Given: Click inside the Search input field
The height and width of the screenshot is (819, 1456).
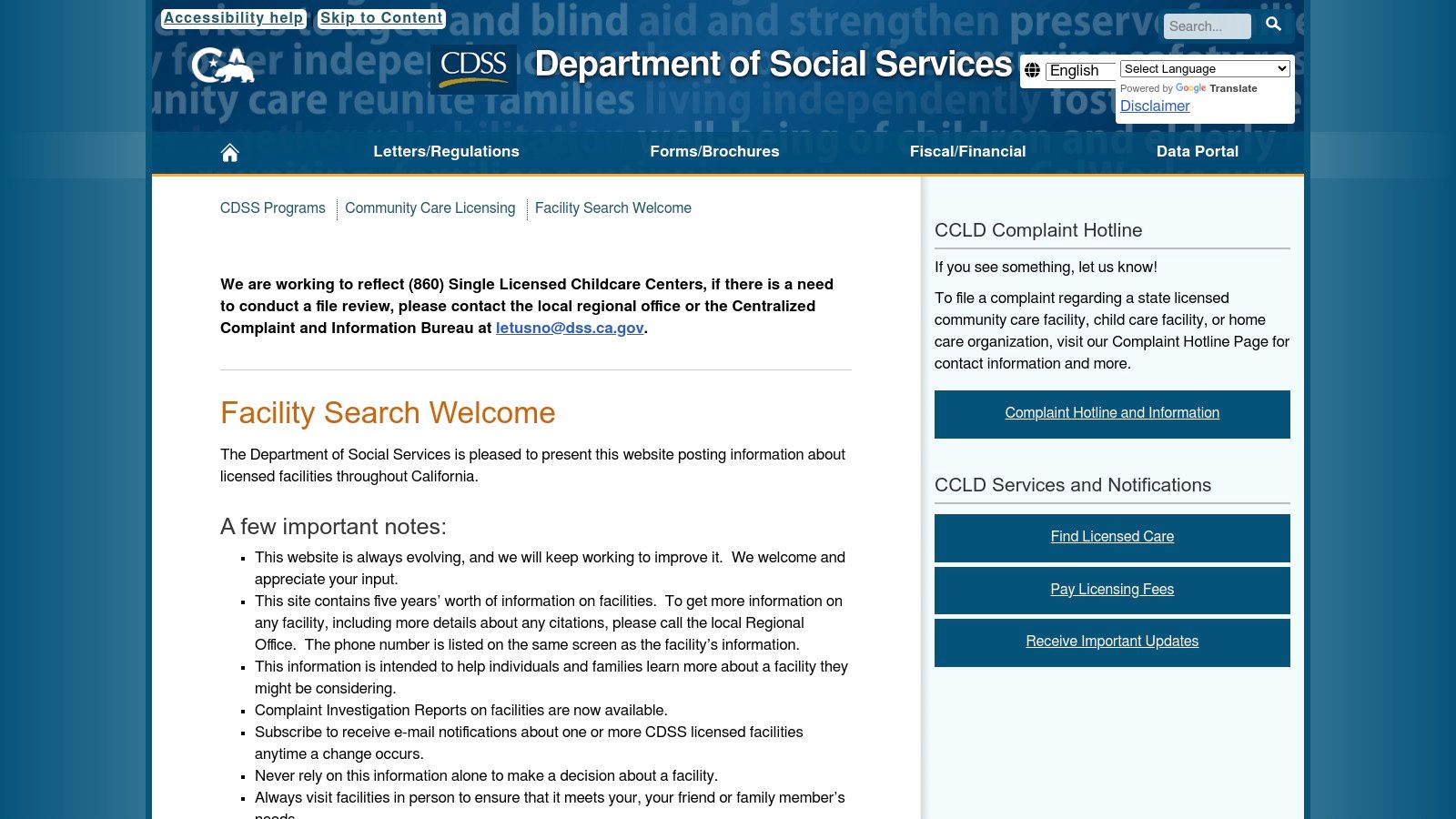Looking at the screenshot, I should tap(1206, 26).
